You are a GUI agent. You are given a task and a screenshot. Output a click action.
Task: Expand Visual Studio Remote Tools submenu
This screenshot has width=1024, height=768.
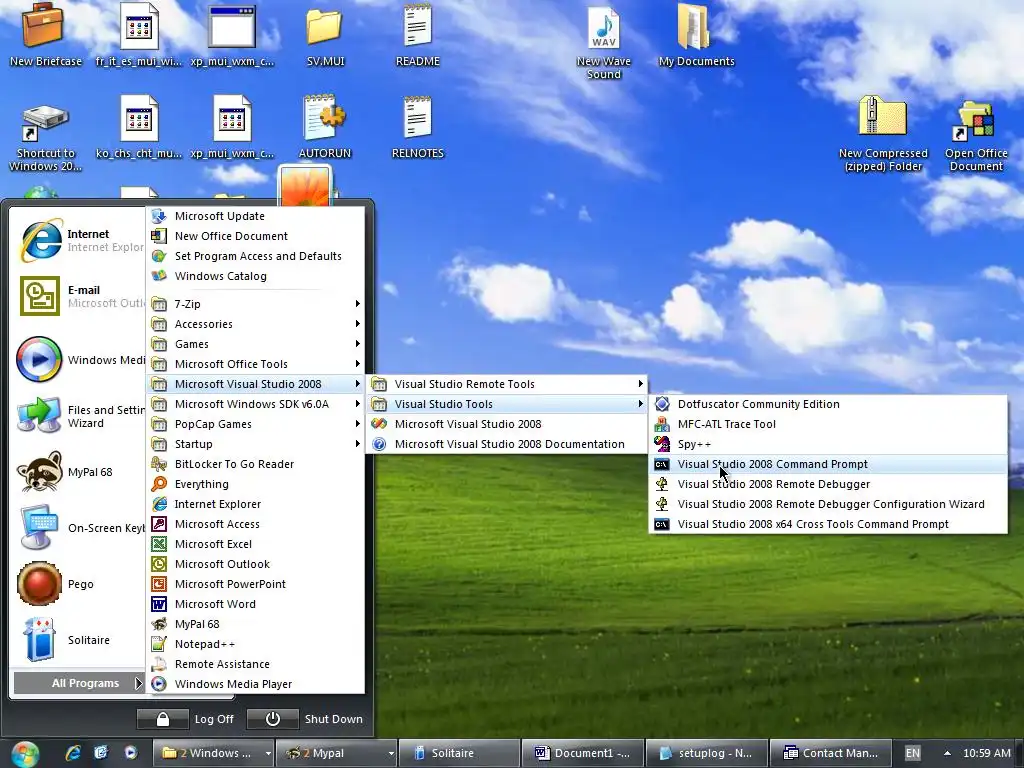tap(507, 384)
